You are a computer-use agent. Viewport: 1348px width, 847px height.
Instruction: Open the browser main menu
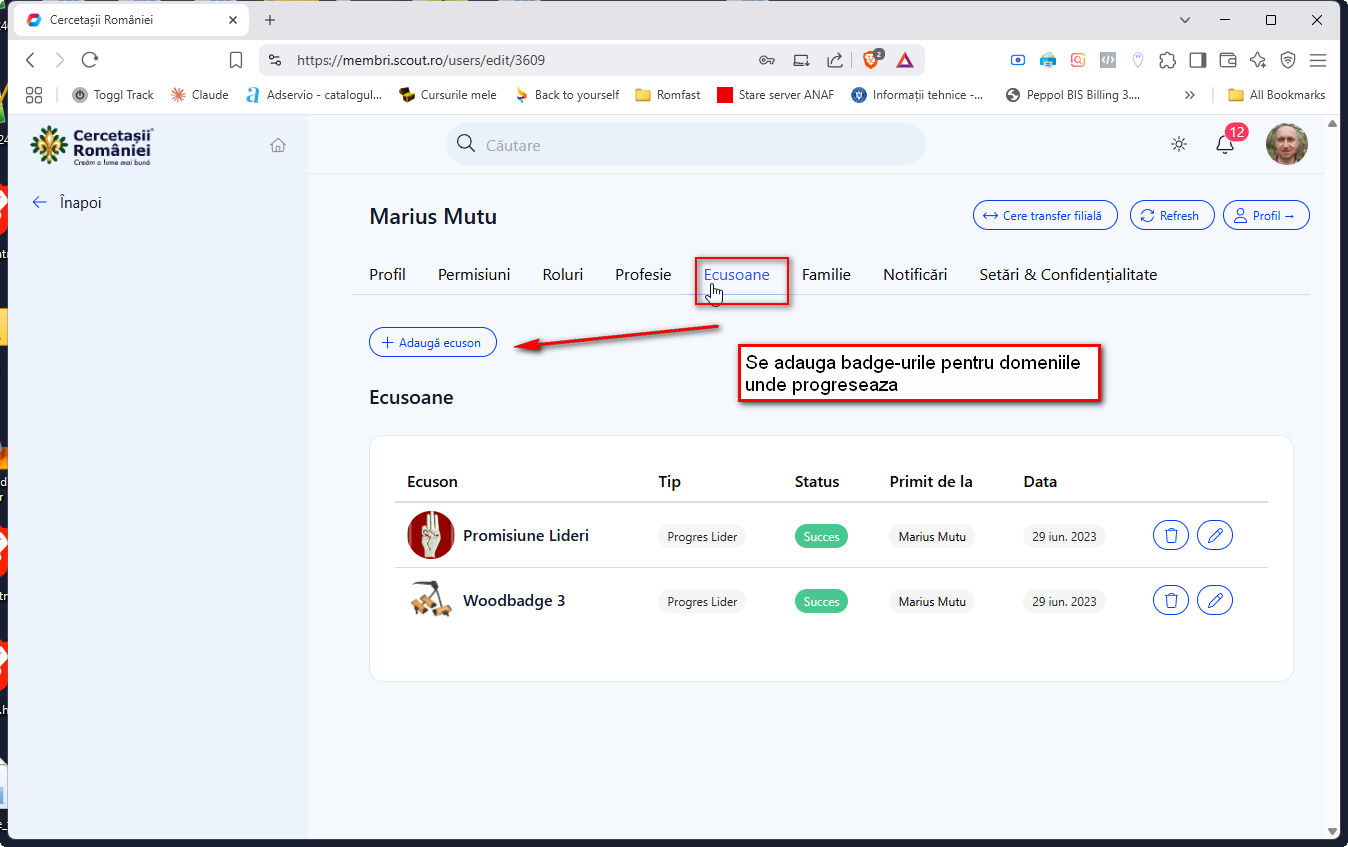pyautogui.click(x=1318, y=60)
